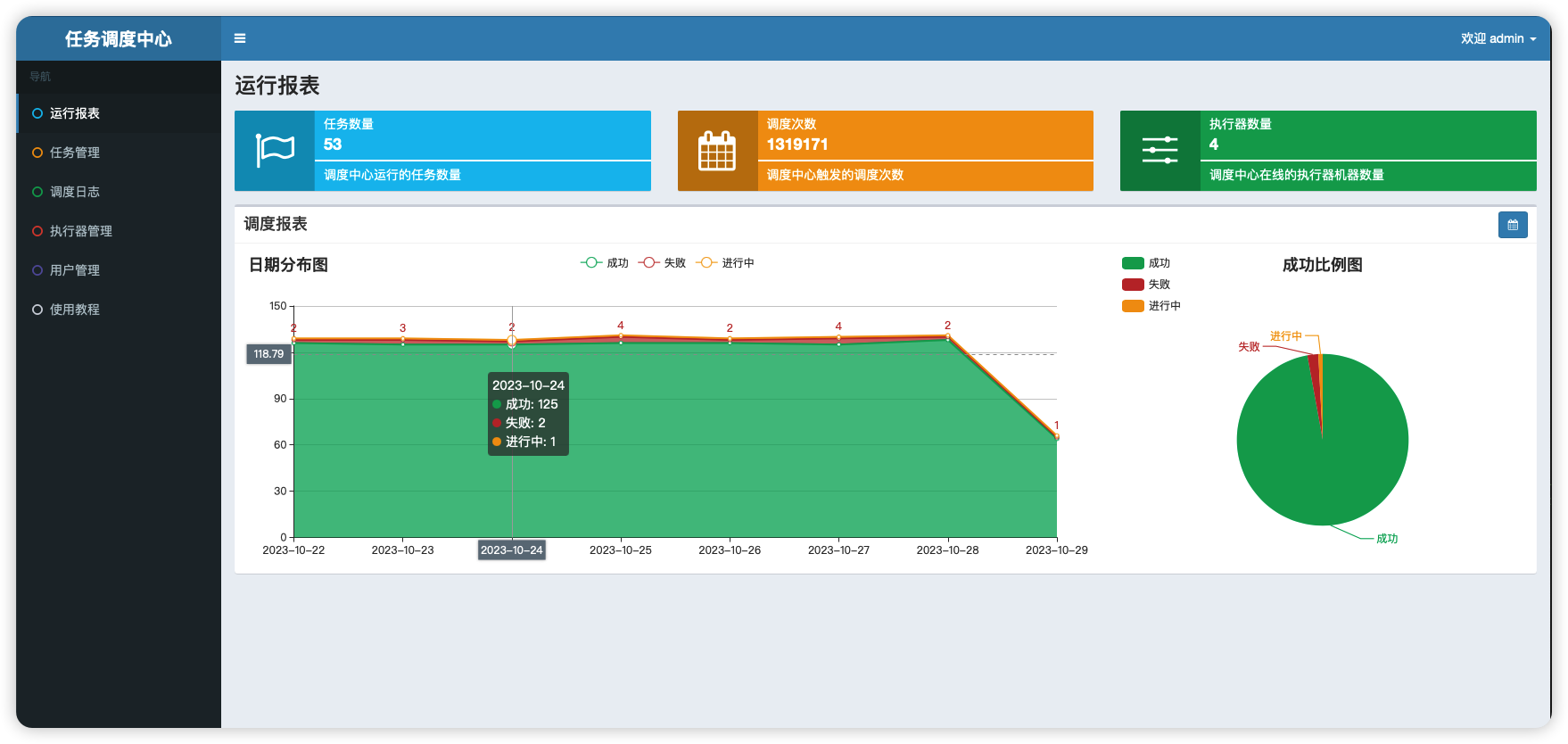Screen dimensions: 1568x744
Task: Click 2023-10-28 x-axis date label
Action: [947, 550]
